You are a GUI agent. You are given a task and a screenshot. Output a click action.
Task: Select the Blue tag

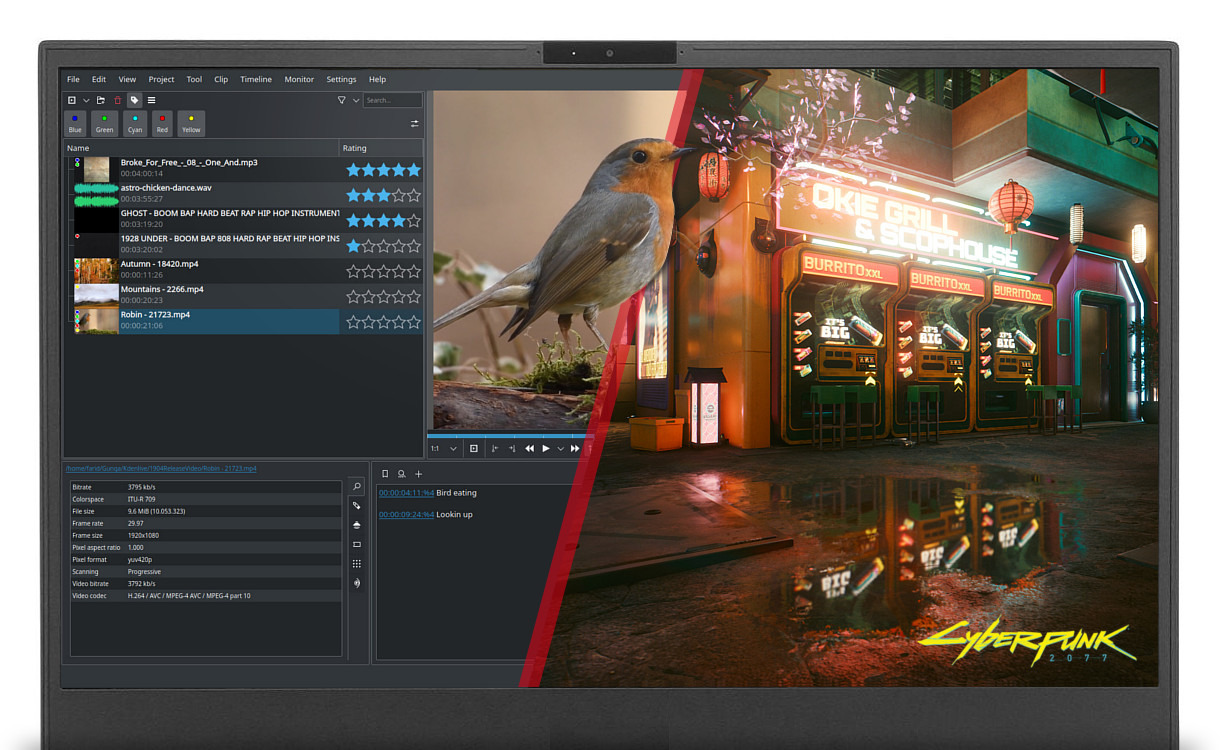click(x=75, y=124)
